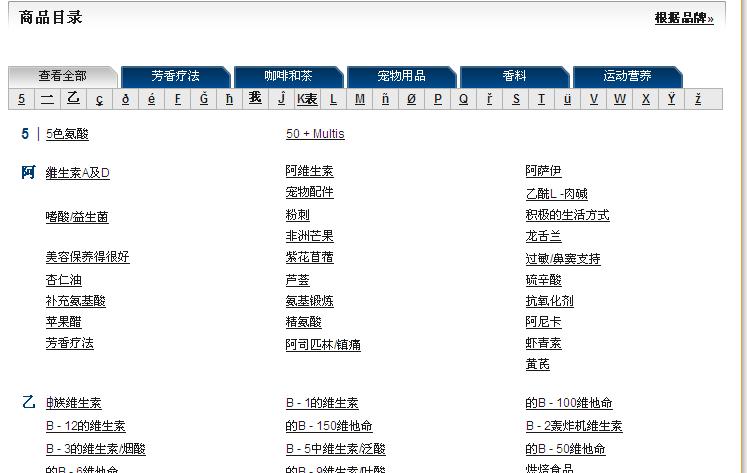Click the 杏仁油 link
The width and height of the screenshot is (747, 473).
tap(63, 280)
